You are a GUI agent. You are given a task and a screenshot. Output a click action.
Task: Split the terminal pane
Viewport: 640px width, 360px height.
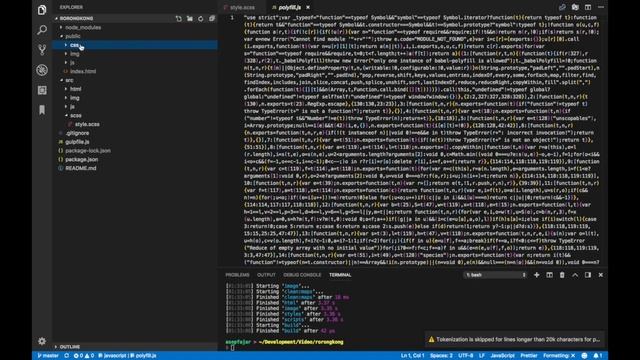click(549, 275)
